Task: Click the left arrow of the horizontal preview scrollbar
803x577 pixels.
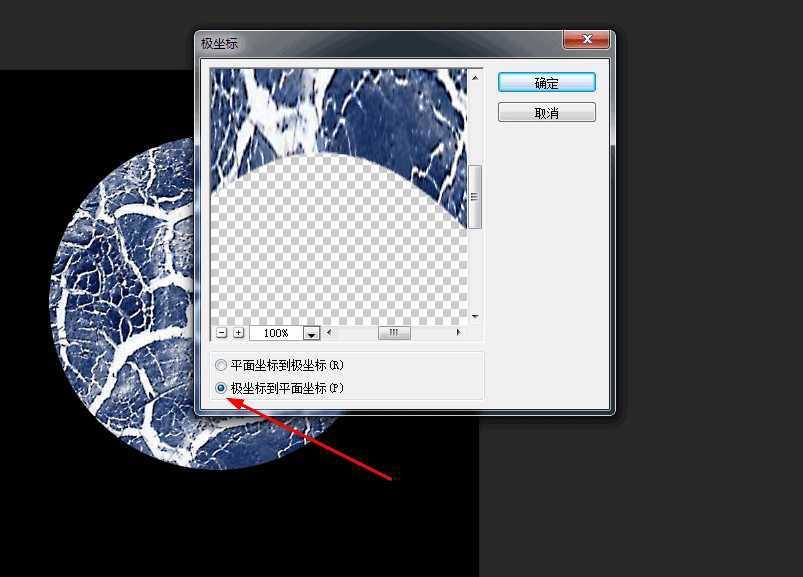Action: click(328, 331)
